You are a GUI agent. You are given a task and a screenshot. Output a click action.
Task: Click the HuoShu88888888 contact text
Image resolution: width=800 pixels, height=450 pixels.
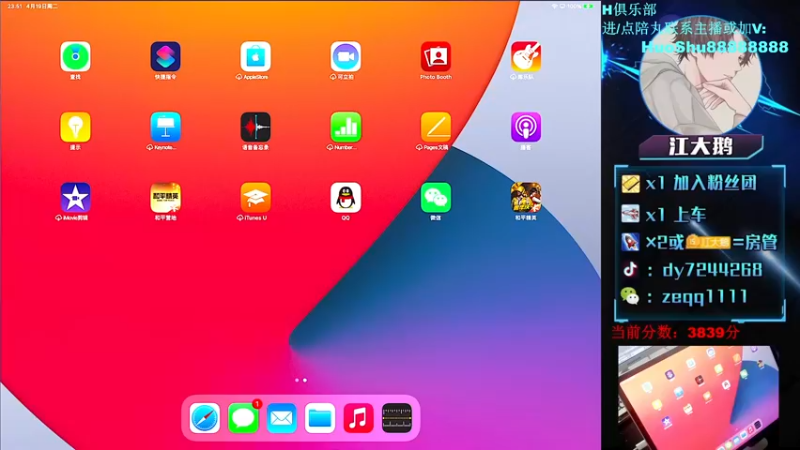pyautogui.click(x=715, y=47)
